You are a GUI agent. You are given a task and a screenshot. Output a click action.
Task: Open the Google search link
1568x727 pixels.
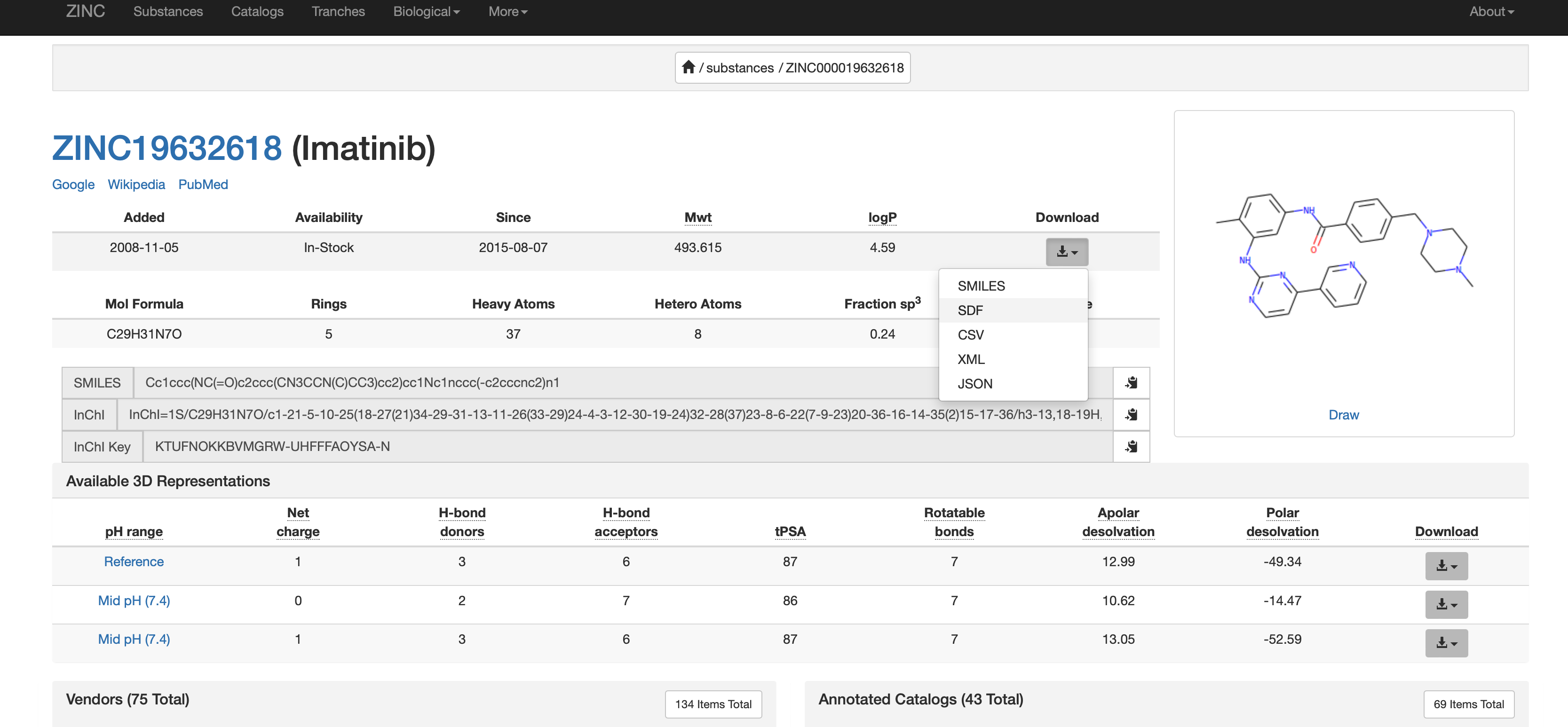73,184
